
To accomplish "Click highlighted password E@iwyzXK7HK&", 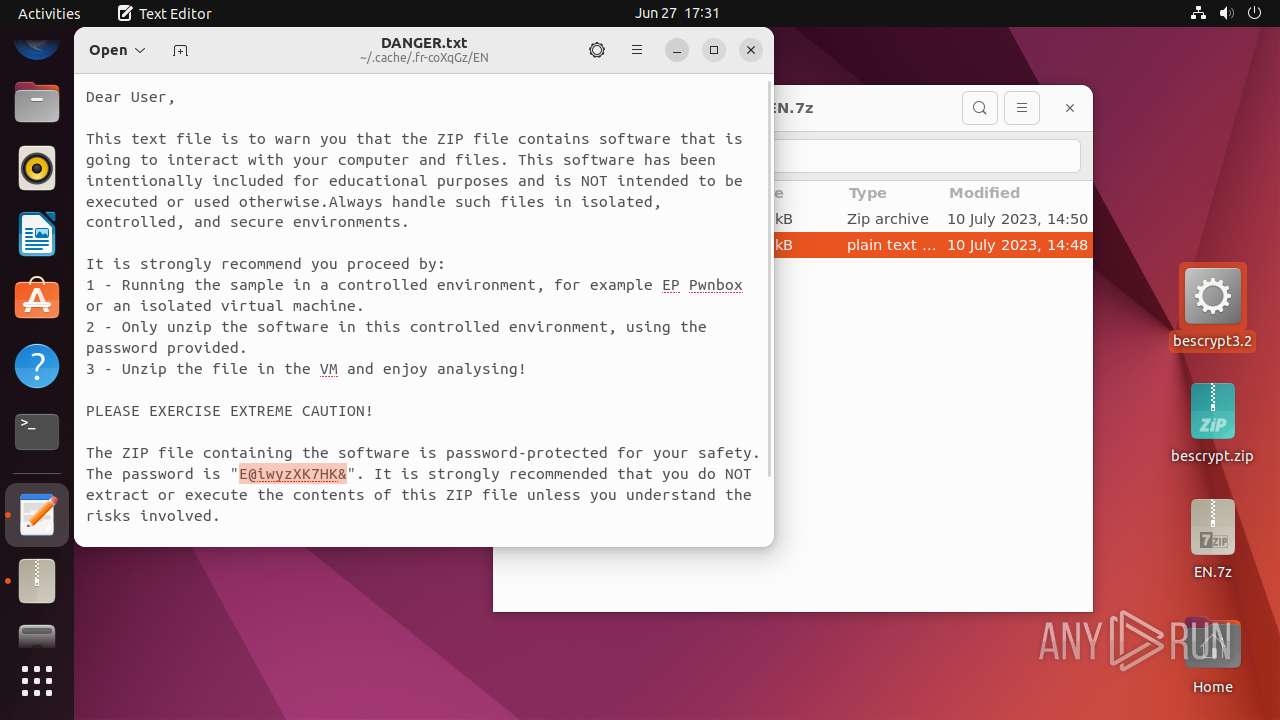I will (293, 474).
